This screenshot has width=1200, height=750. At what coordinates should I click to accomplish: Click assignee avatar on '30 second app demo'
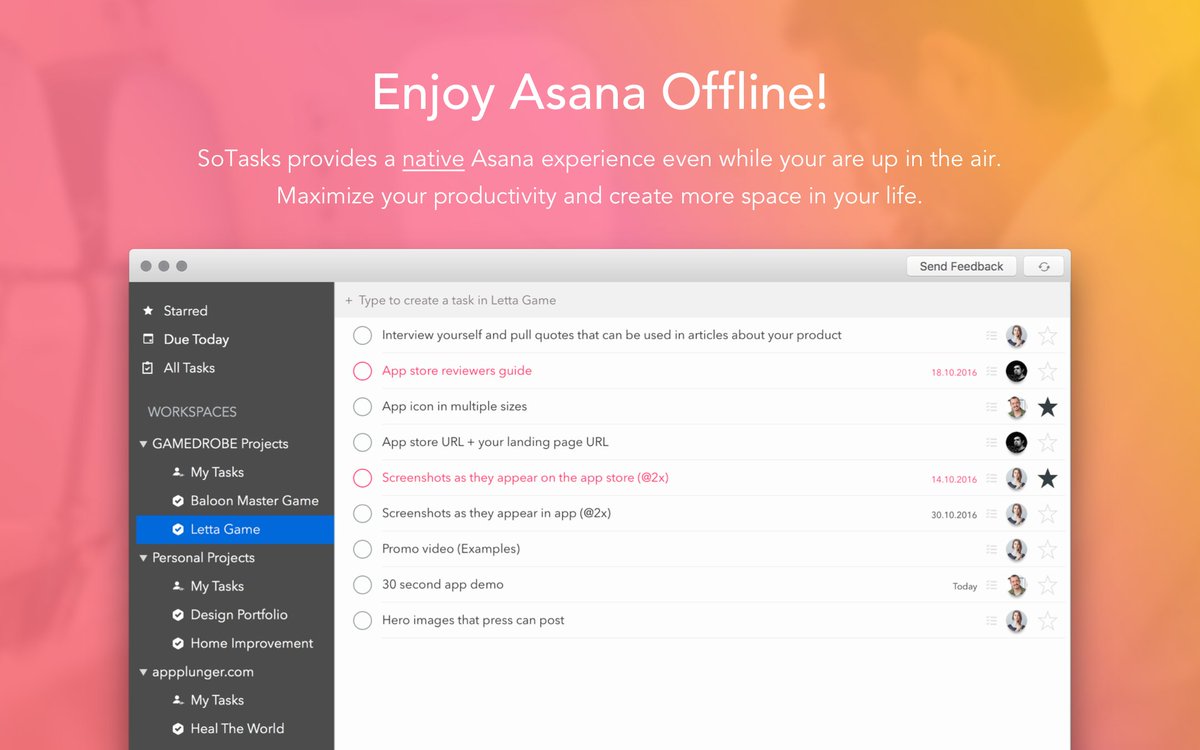coord(1016,585)
